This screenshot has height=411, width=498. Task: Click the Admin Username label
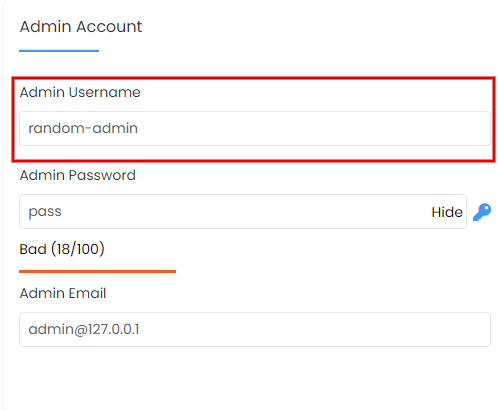click(x=80, y=92)
